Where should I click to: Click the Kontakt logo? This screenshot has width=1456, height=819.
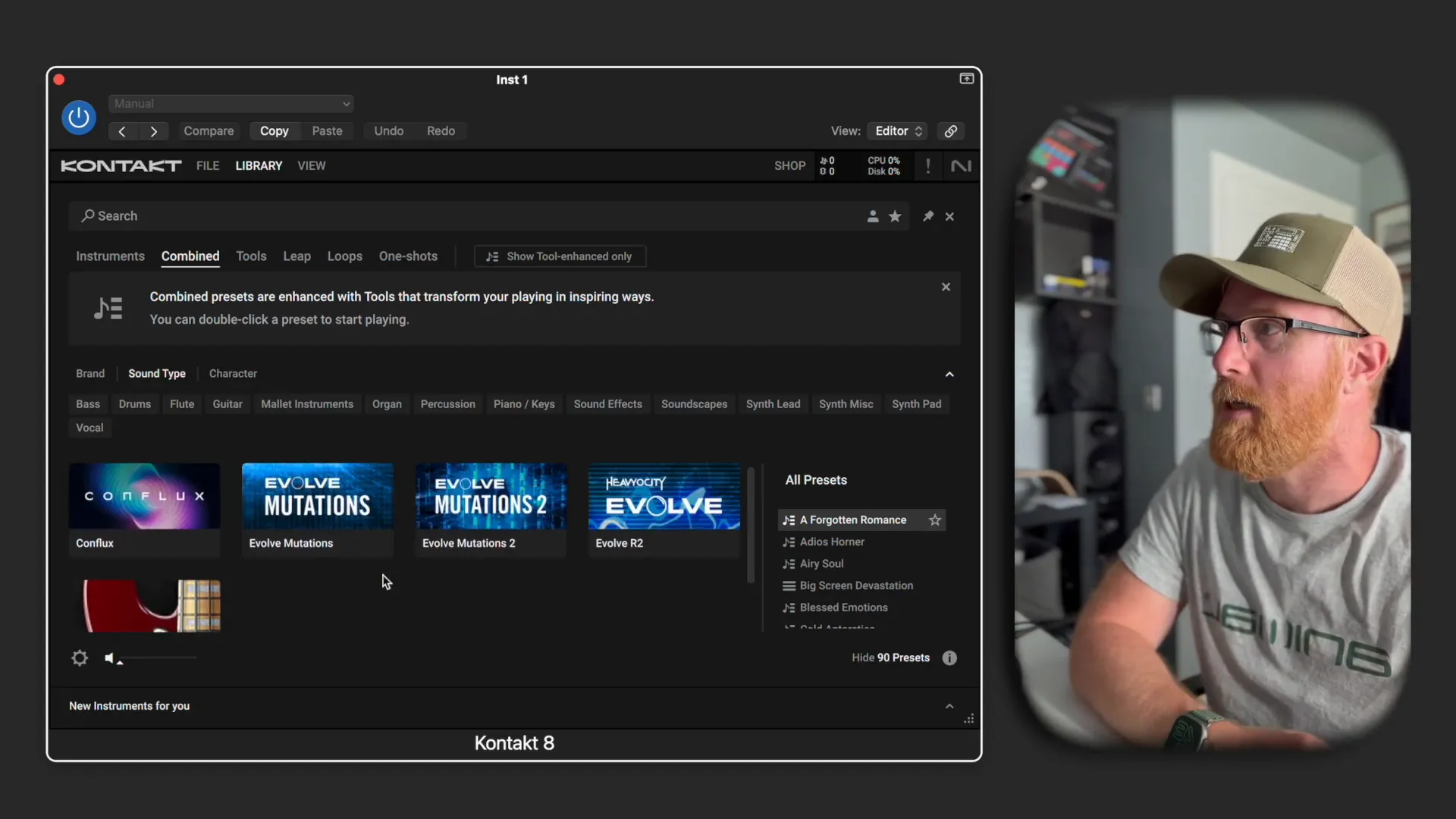point(121,166)
